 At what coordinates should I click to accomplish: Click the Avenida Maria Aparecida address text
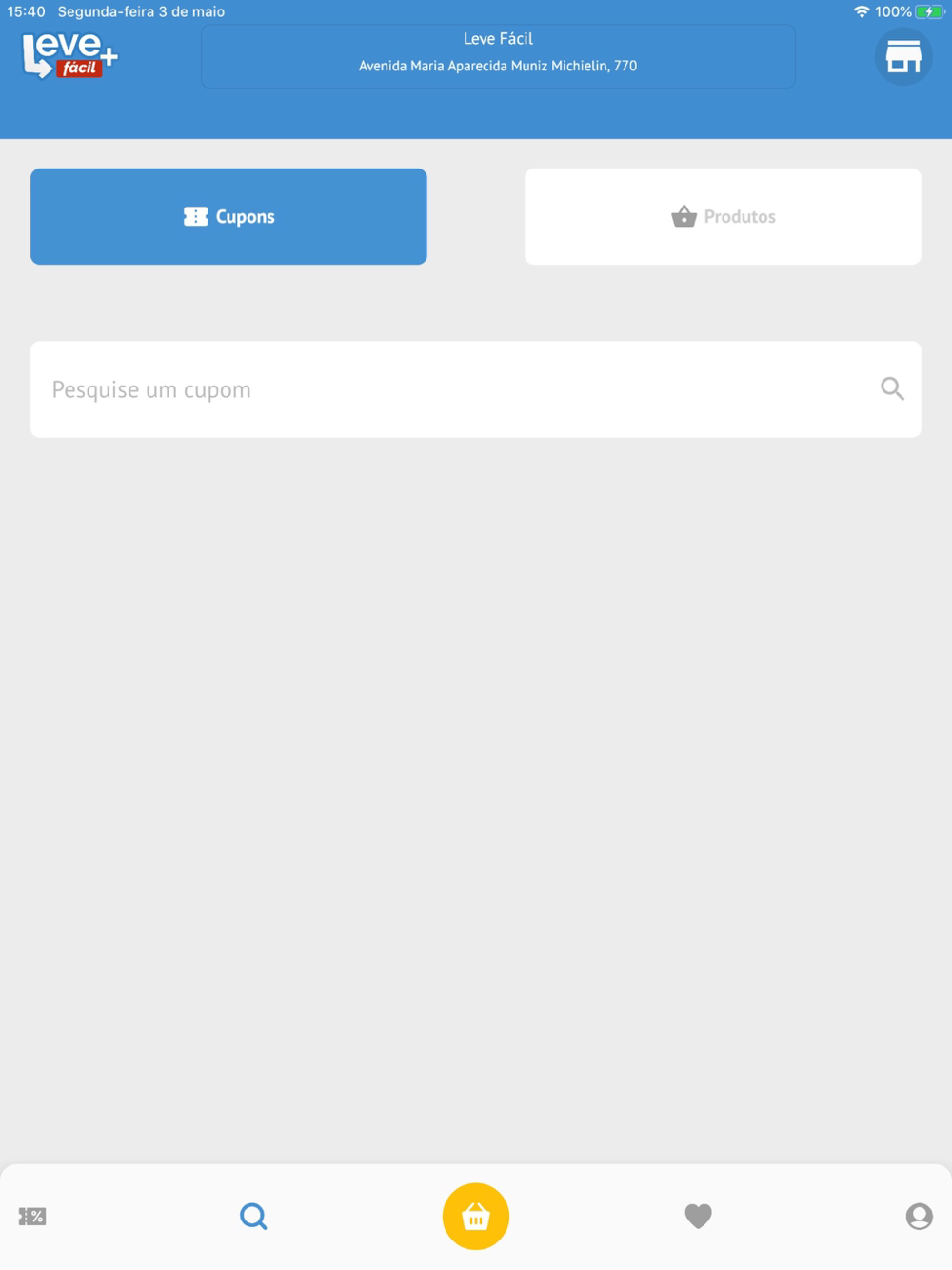[x=498, y=66]
